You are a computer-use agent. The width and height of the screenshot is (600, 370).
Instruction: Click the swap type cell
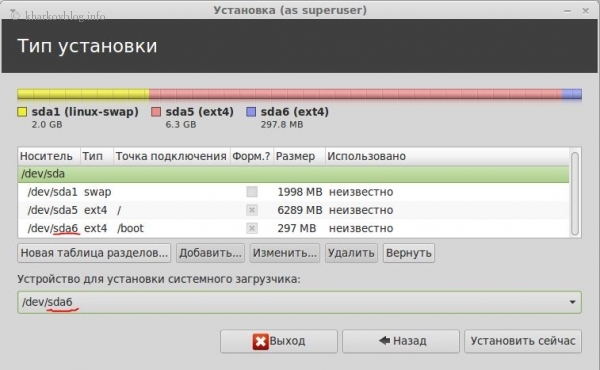(x=98, y=192)
